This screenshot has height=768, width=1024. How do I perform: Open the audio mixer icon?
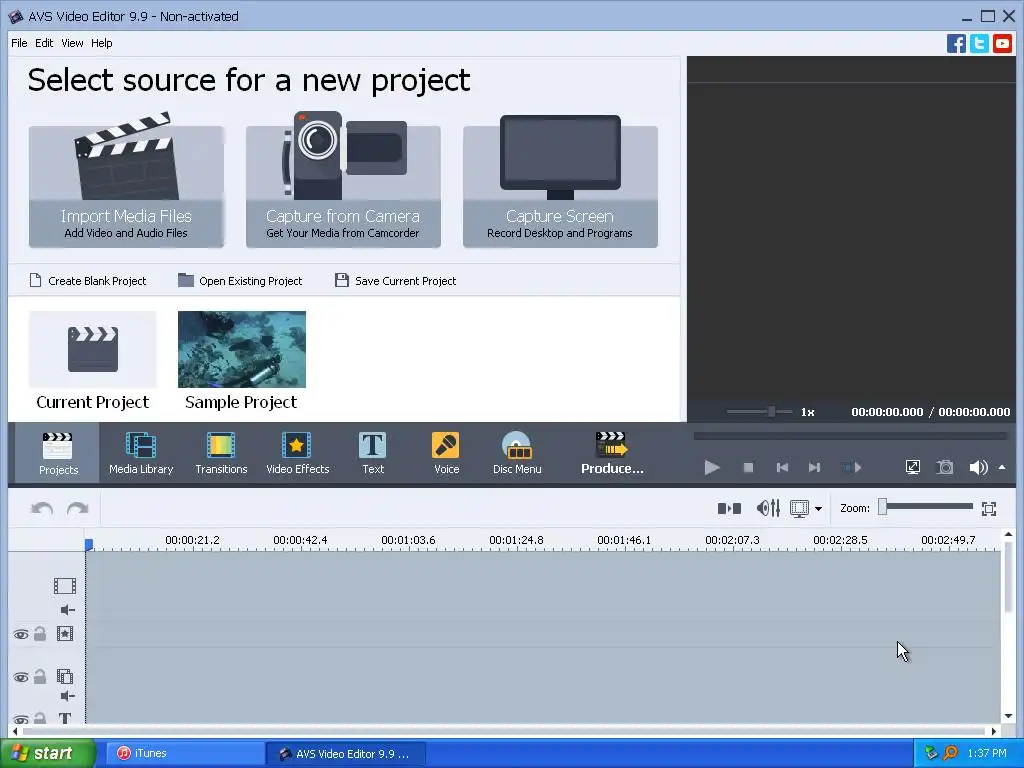click(x=768, y=508)
